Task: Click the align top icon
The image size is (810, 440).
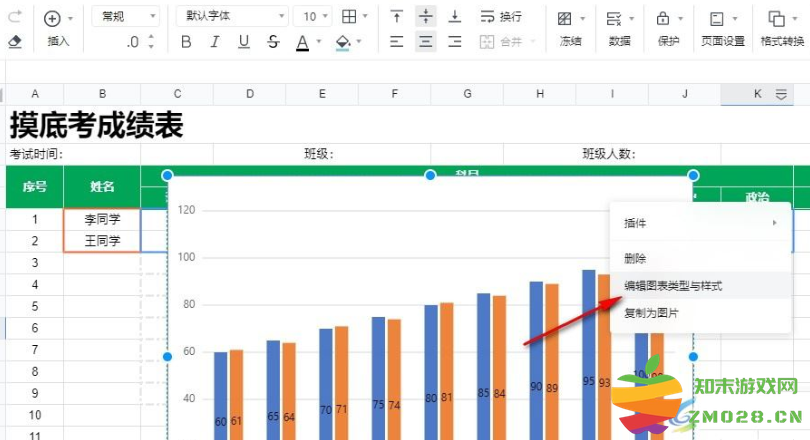Action: click(397, 17)
